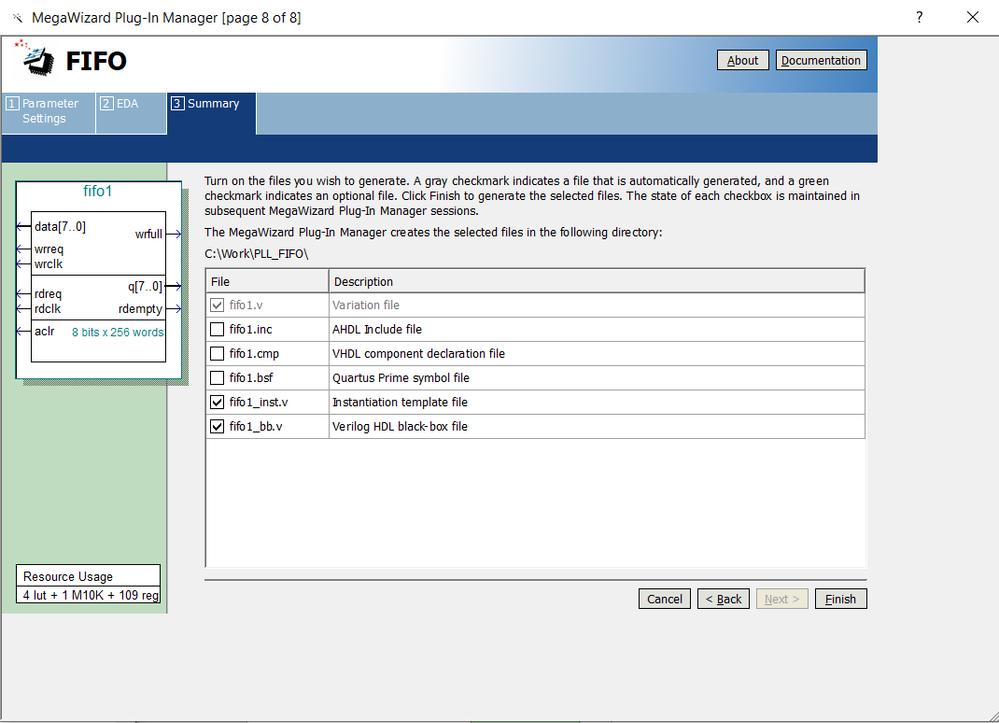Click the C:\Work\PLL_FIFO\ directory path
Screen dimensions: 999x723
(x=256, y=254)
